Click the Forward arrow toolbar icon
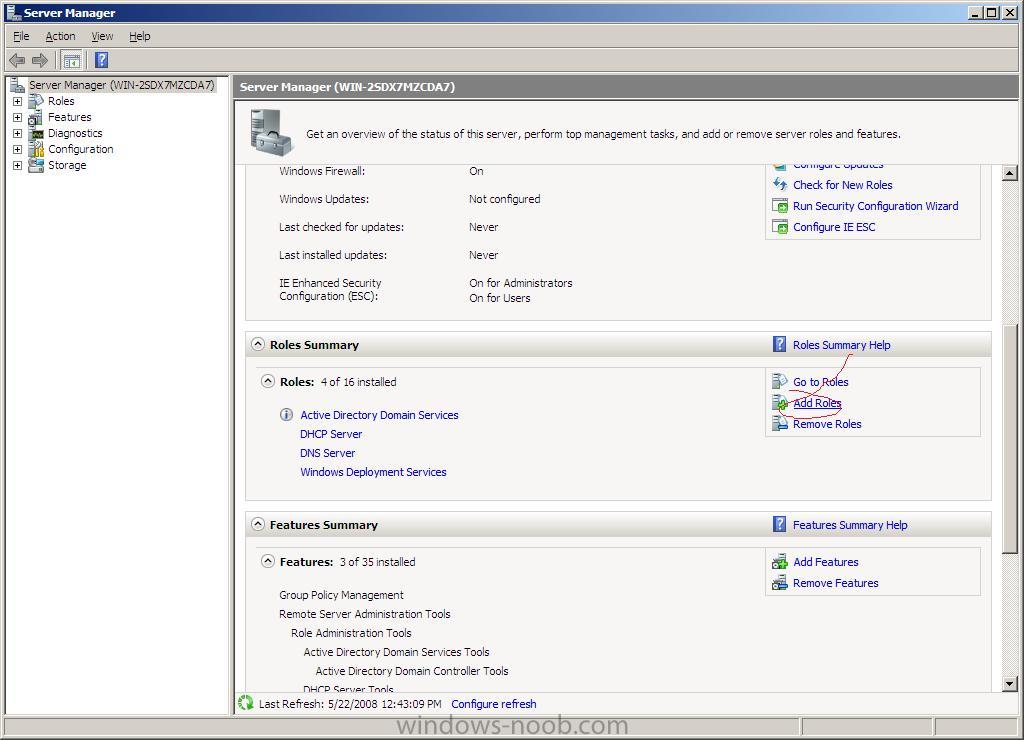 point(40,61)
